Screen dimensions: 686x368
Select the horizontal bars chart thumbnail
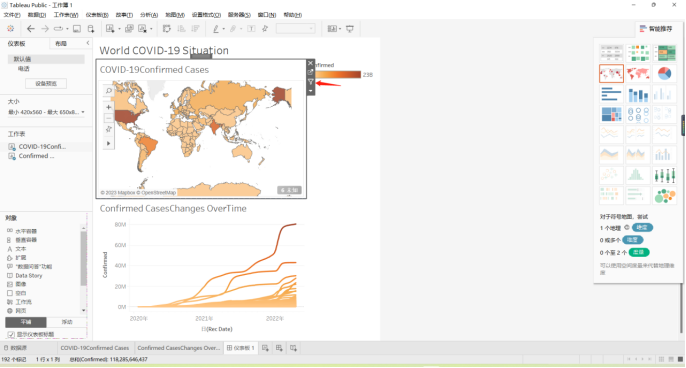click(x=611, y=94)
